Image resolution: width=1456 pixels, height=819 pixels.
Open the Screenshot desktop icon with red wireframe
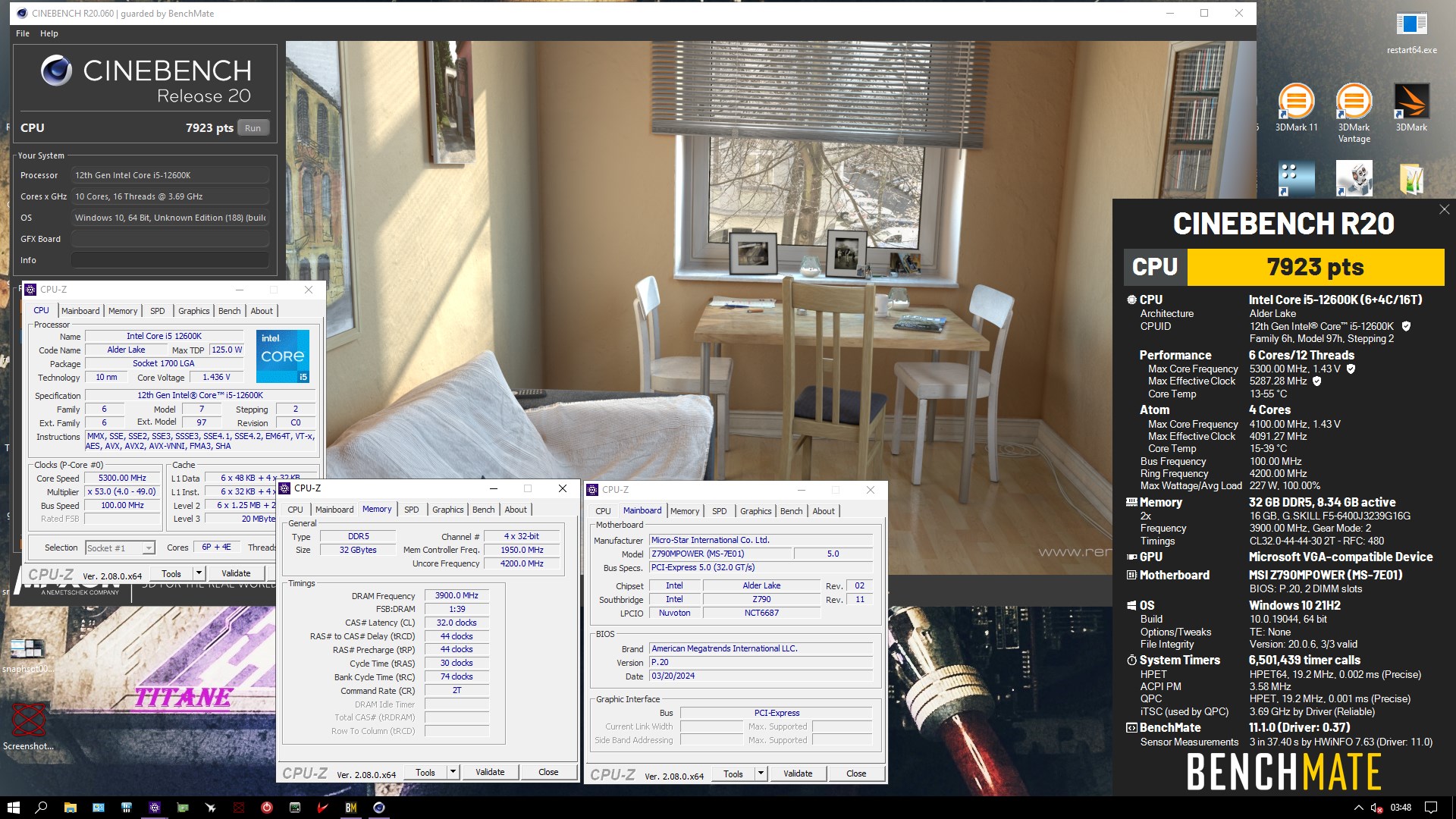point(29,726)
